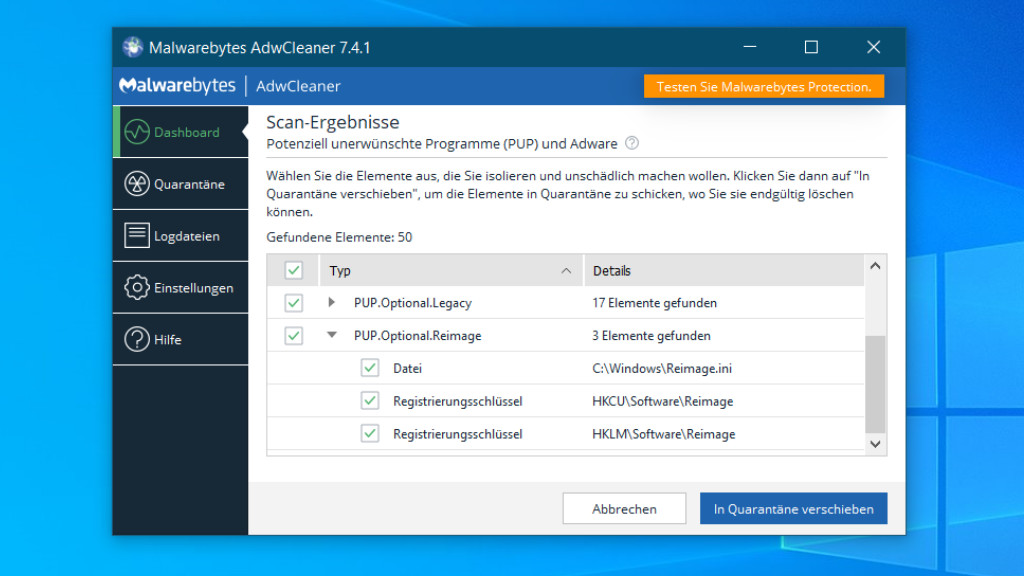Viewport: 1024px width, 576px height.
Task: Click the Logdateien document icon
Action: click(x=136, y=236)
